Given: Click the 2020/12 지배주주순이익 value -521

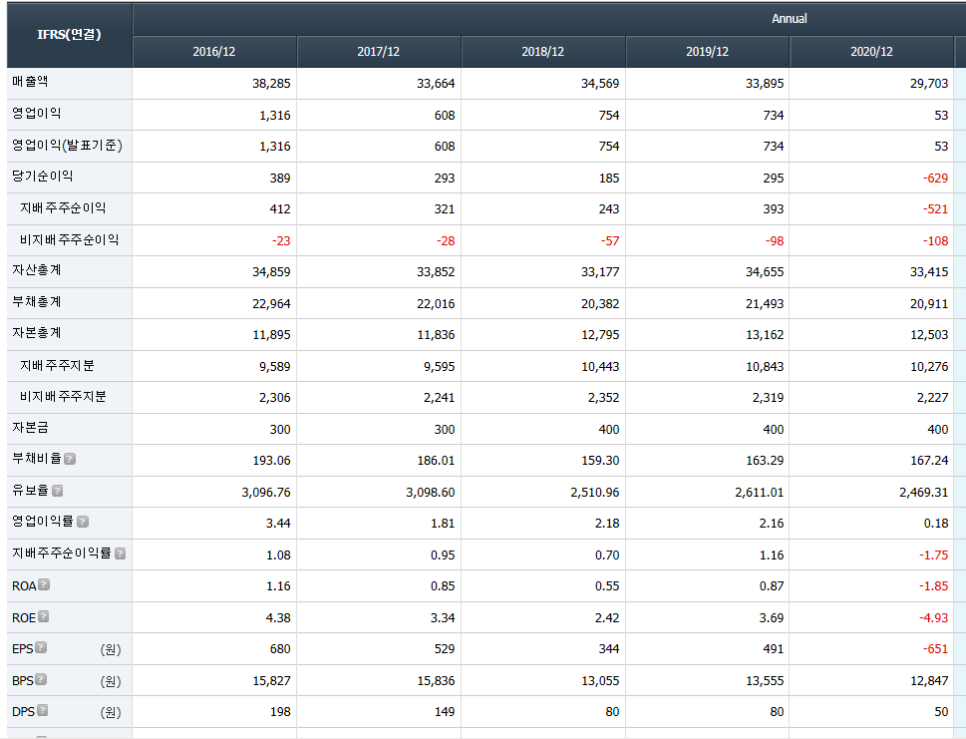Looking at the screenshot, I should [x=935, y=209].
